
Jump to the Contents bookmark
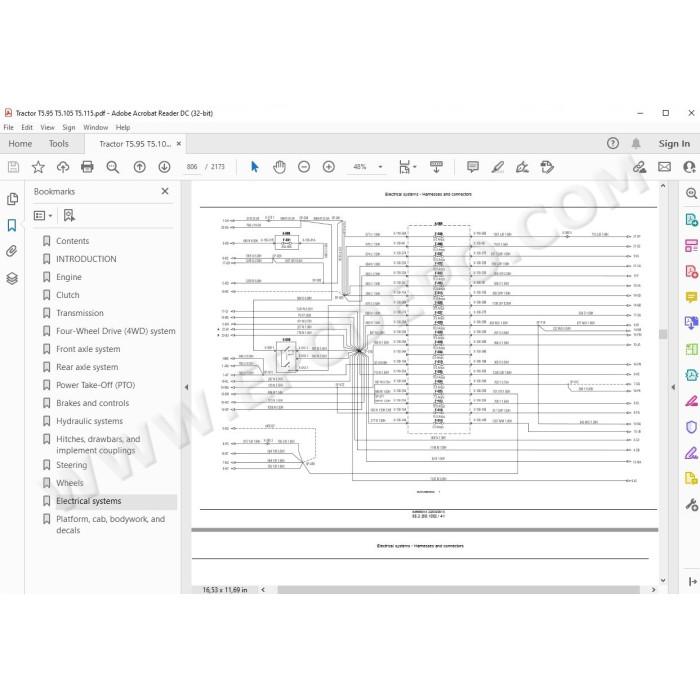point(72,241)
